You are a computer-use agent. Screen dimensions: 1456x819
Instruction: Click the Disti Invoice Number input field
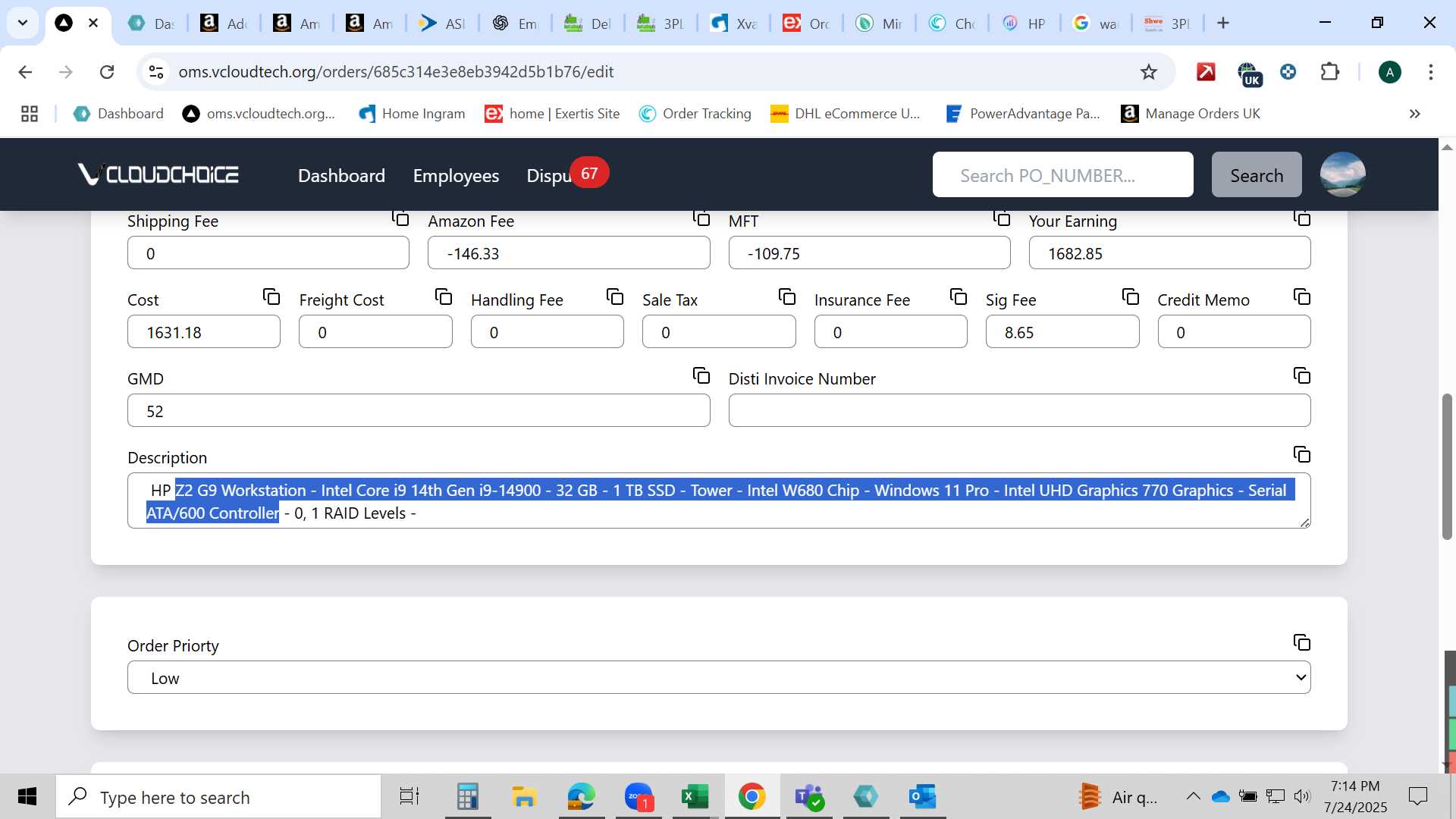pos(1019,410)
